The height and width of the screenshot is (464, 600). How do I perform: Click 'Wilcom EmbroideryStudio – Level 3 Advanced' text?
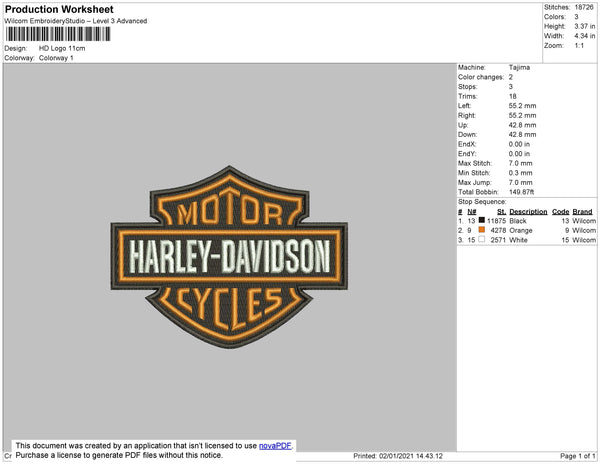point(76,21)
